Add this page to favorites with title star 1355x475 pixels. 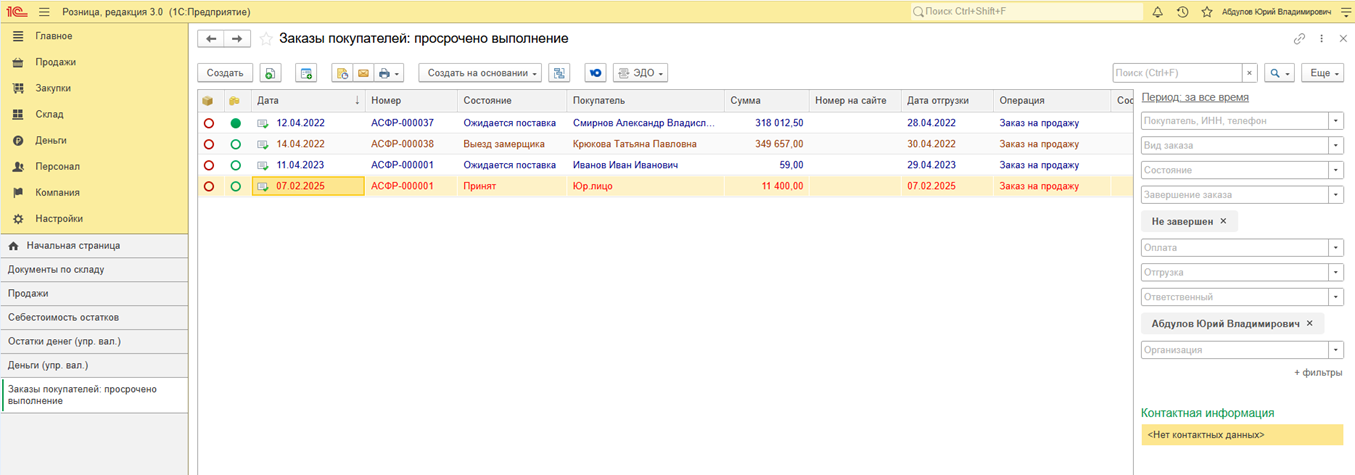(266, 39)
